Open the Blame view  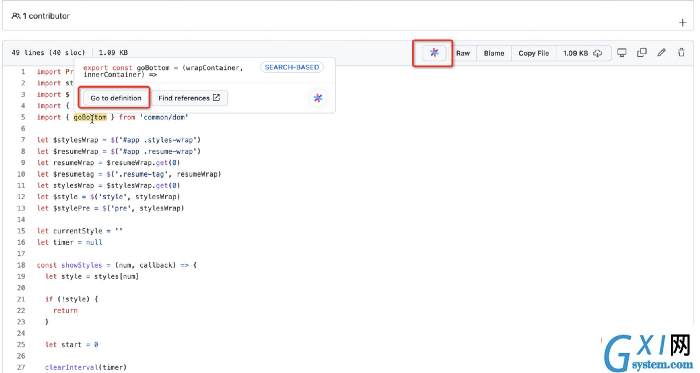coord(494,53)
